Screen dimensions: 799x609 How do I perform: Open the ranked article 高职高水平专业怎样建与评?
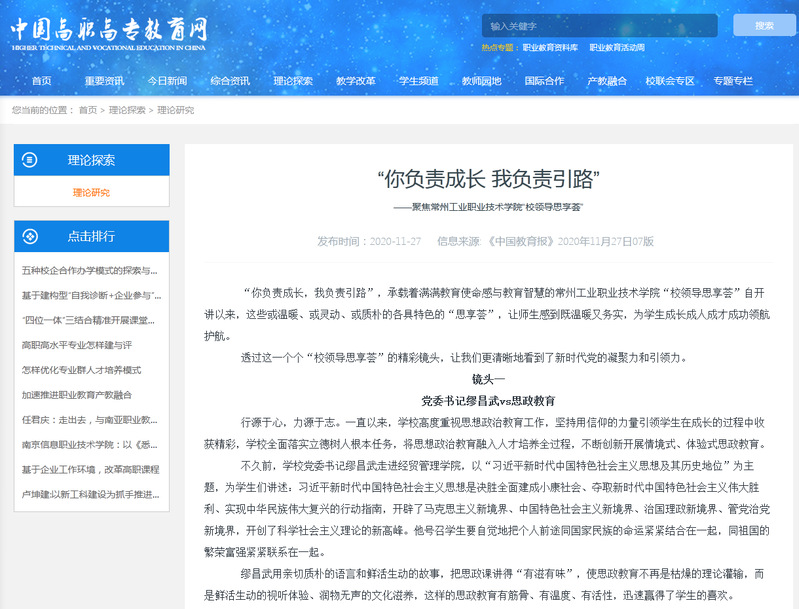click(x=77, y=345)
